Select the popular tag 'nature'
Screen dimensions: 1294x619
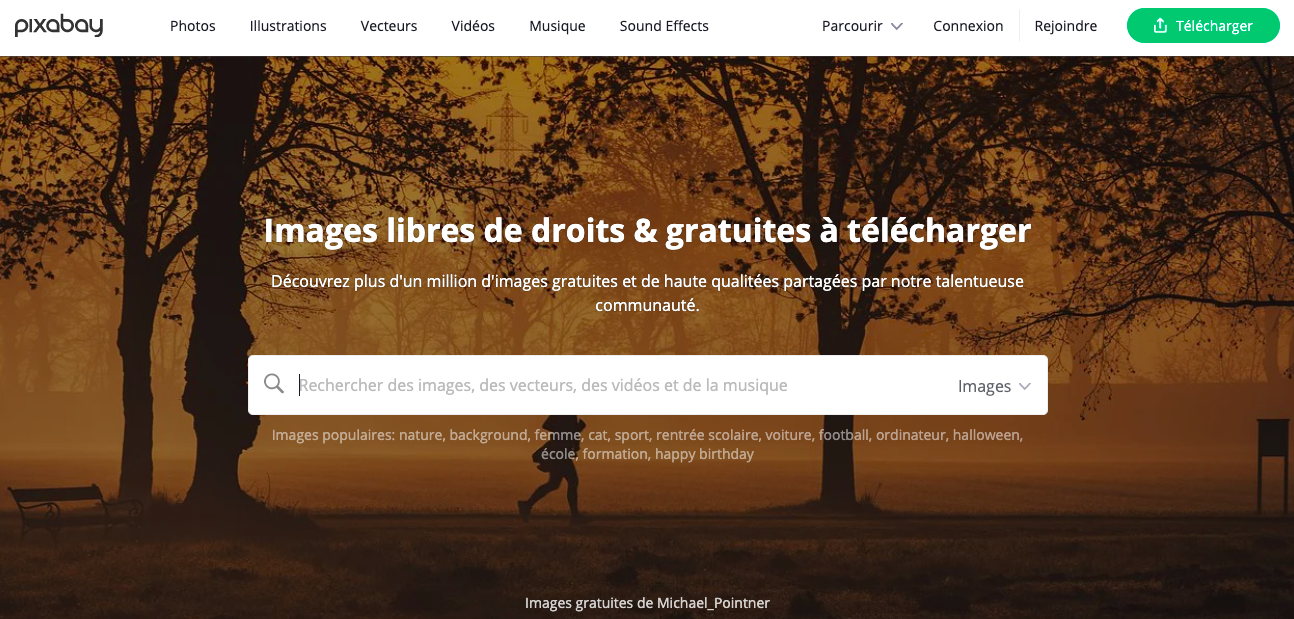point(421,435)
